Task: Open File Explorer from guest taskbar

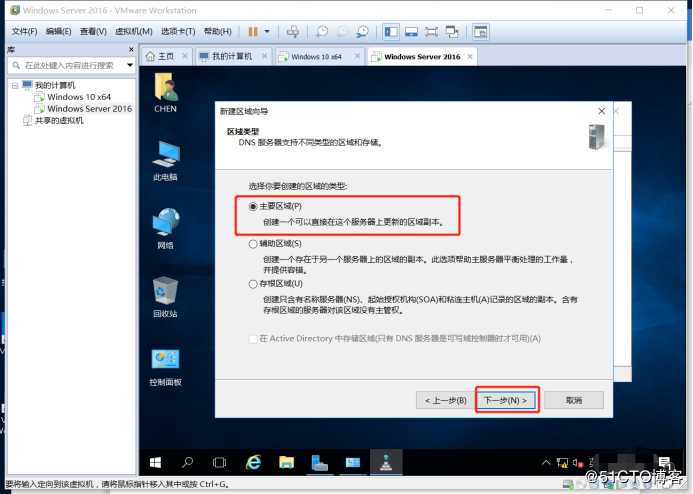Action: pos(286,463)
